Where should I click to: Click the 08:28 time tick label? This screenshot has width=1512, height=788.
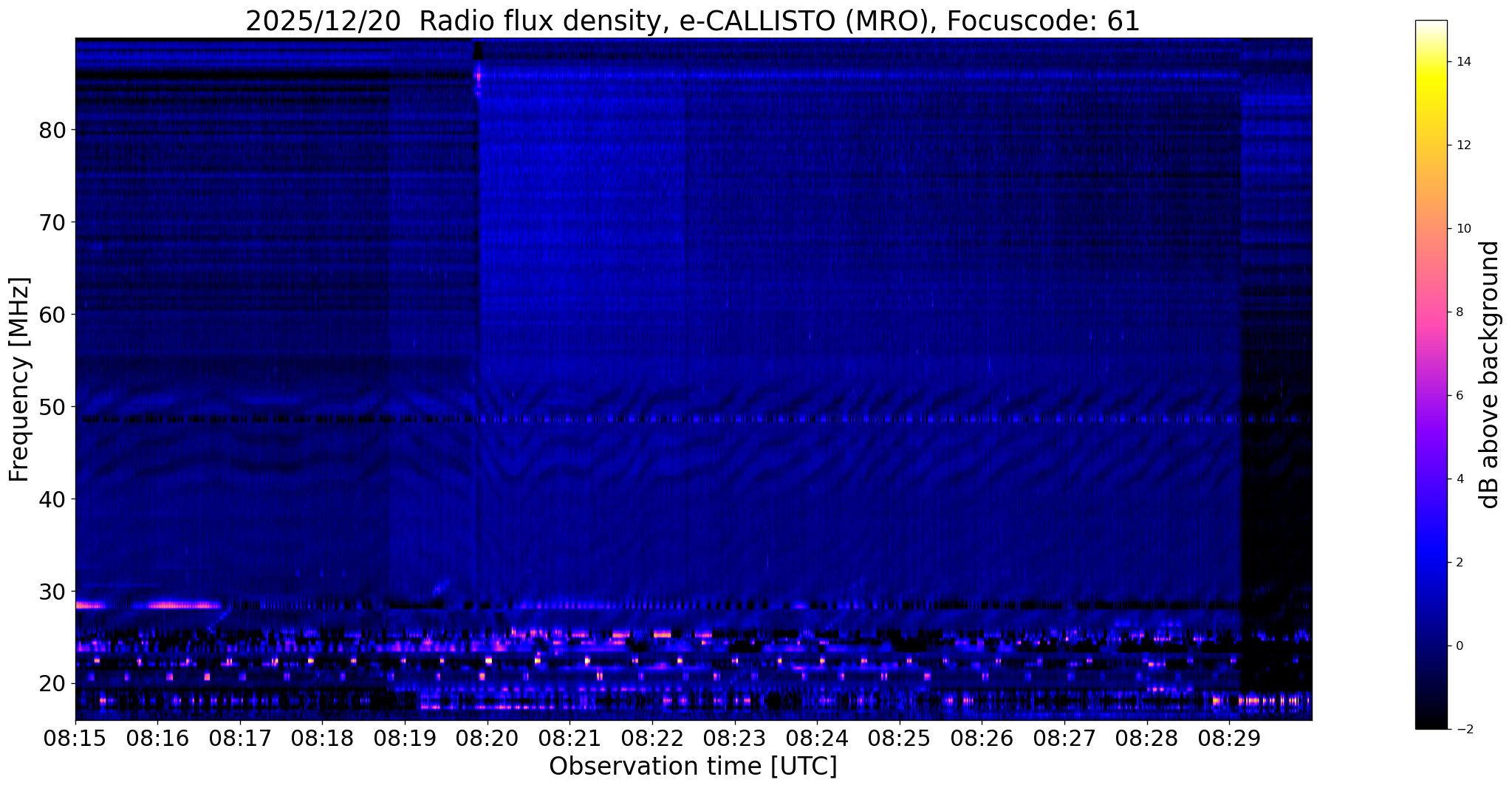pyautogui.click(x=1147, y=739)
